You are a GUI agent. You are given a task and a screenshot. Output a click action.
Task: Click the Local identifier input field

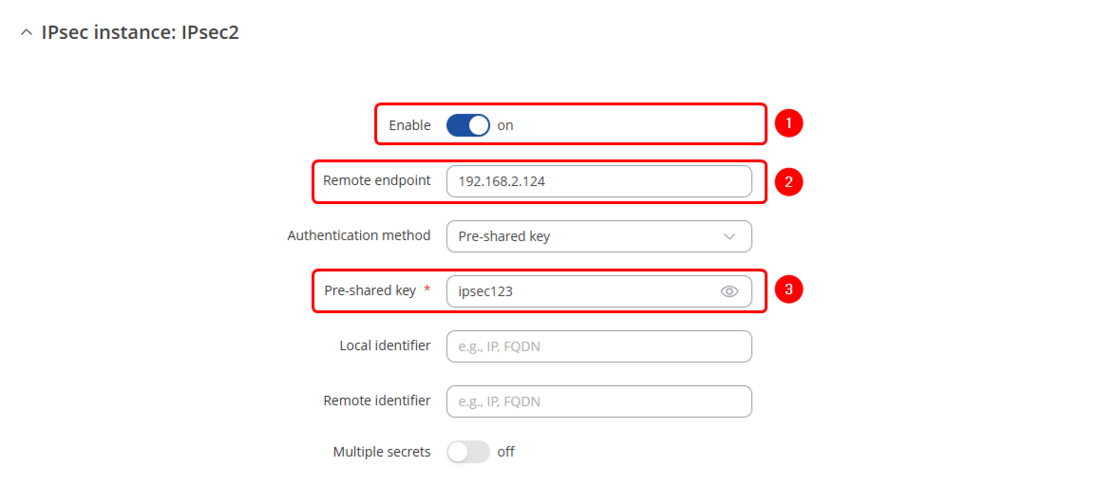pos(598,346)
